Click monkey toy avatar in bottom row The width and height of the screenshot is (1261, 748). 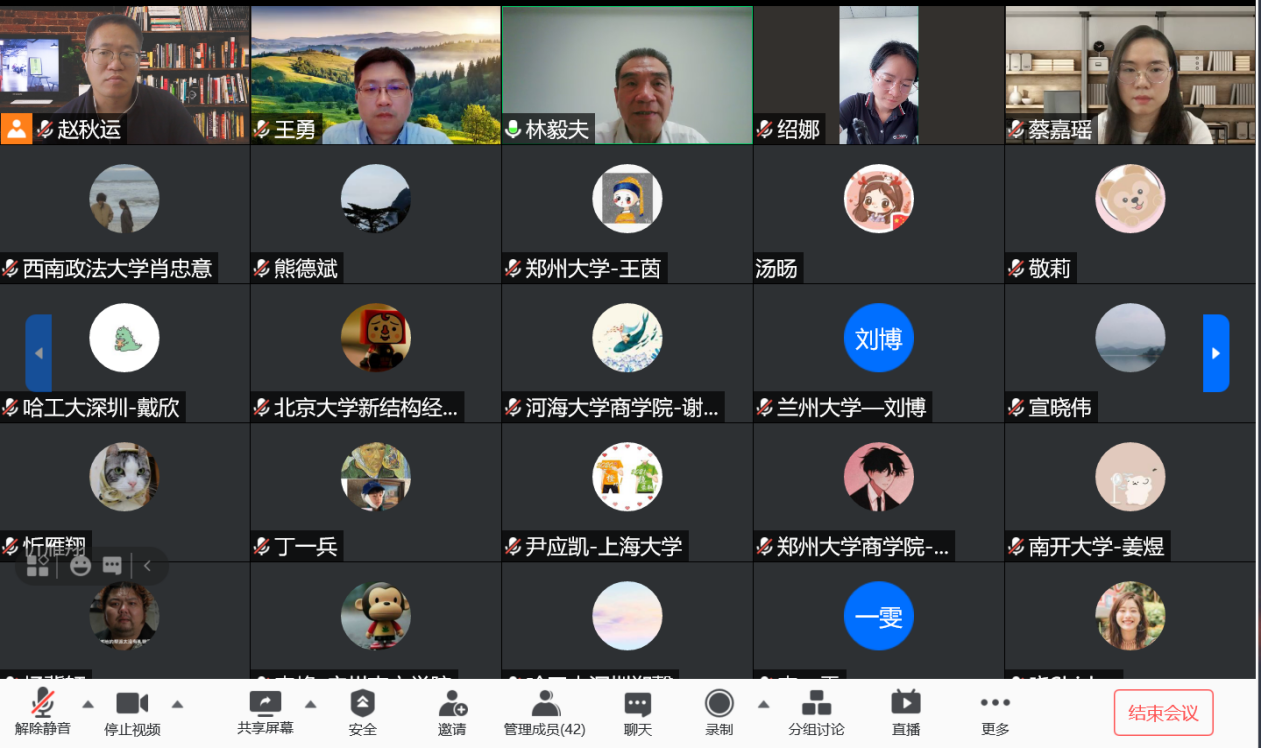coord(376,617)
